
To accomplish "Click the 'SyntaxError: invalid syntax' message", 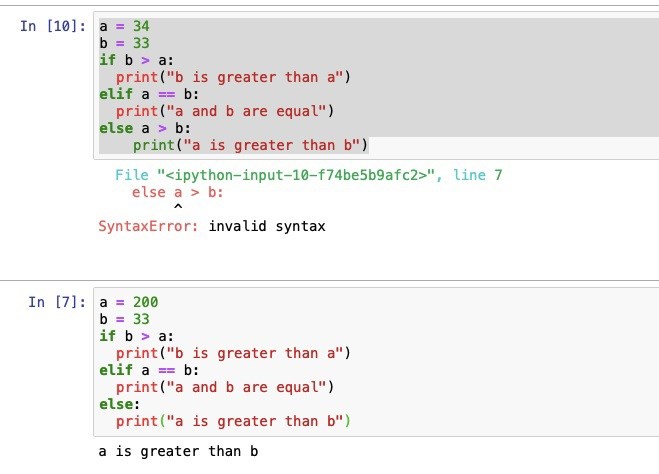I will point(212,226).
